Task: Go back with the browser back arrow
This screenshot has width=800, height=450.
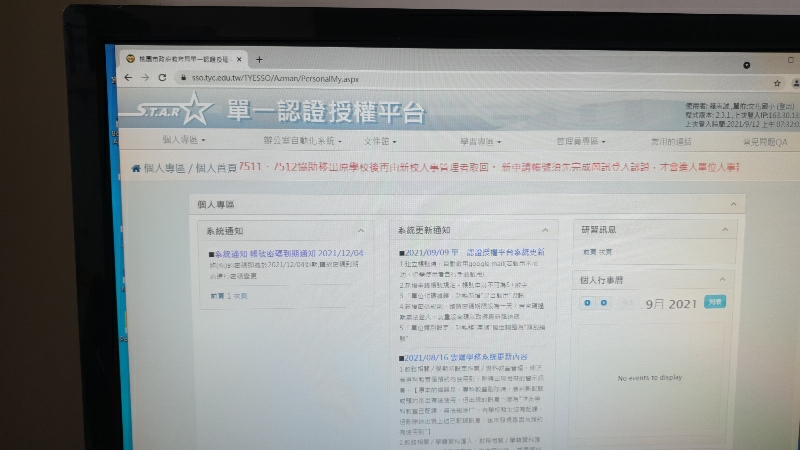Action: tap(128, 78)
